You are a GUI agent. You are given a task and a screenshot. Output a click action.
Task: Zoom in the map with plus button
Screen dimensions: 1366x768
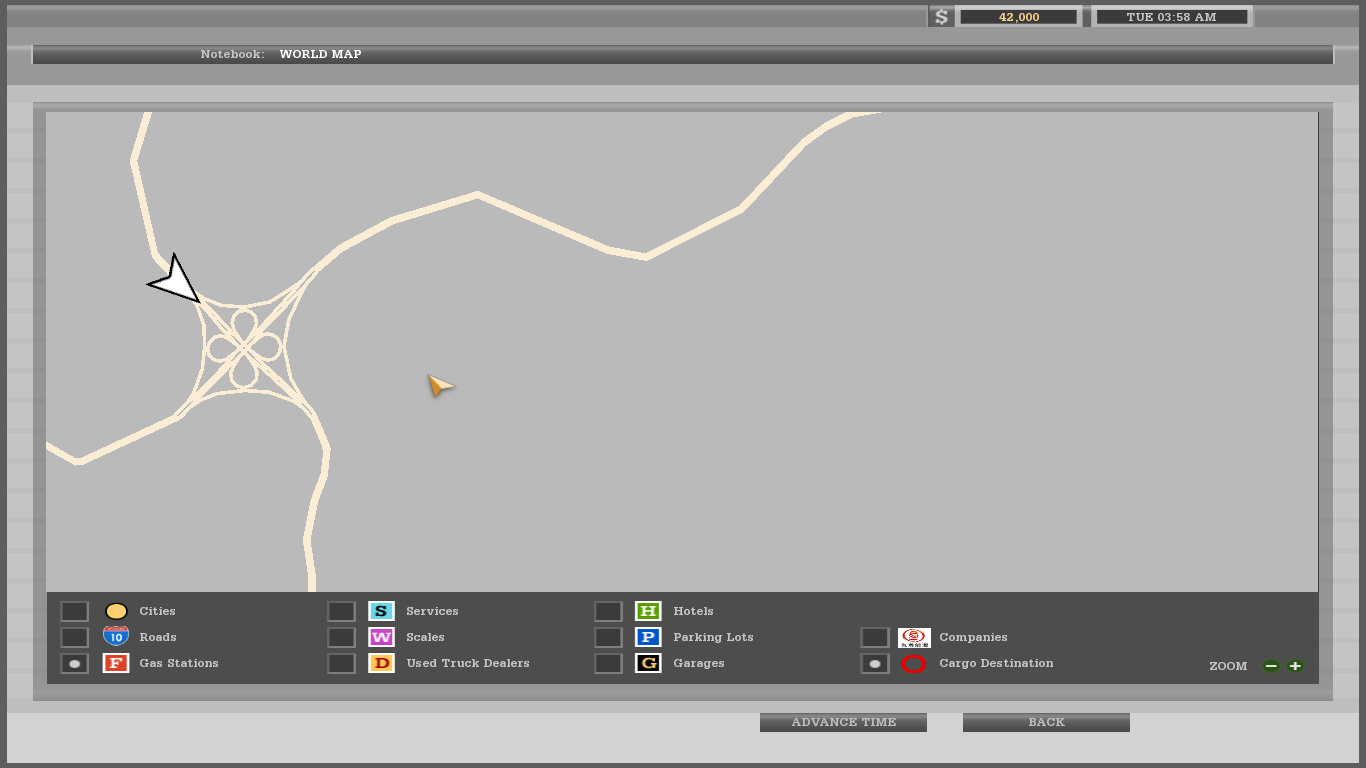[1295, 666]
